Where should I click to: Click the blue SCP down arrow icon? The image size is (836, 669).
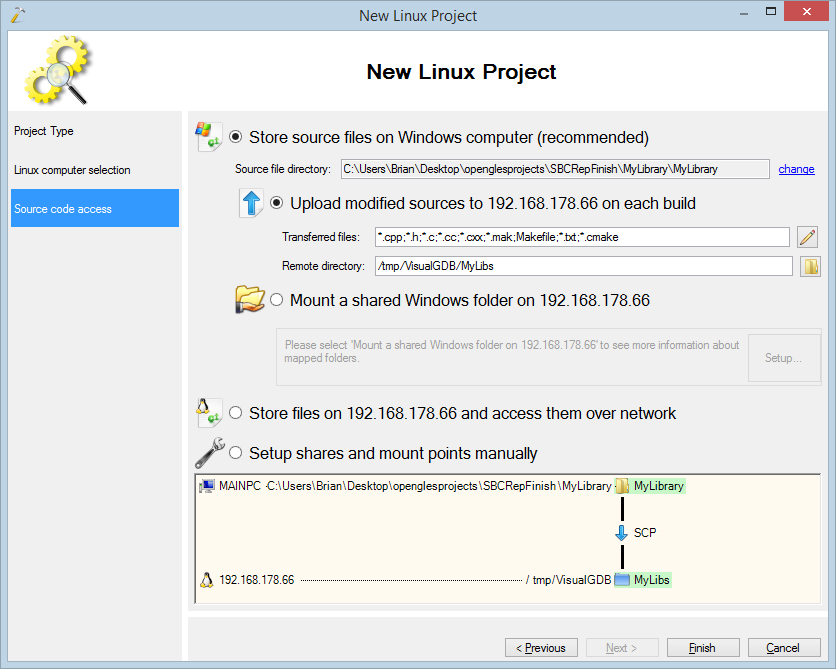click(x=621, y=533)
